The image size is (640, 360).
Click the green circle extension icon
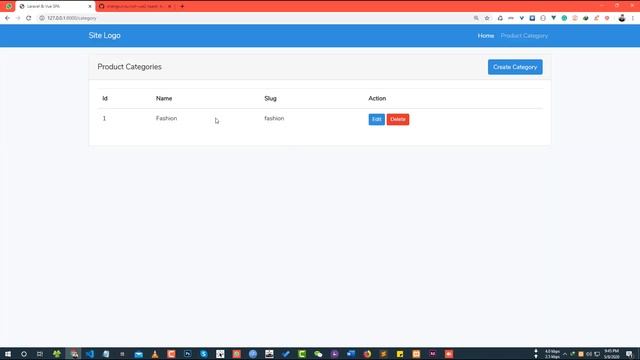click(564, 18)
